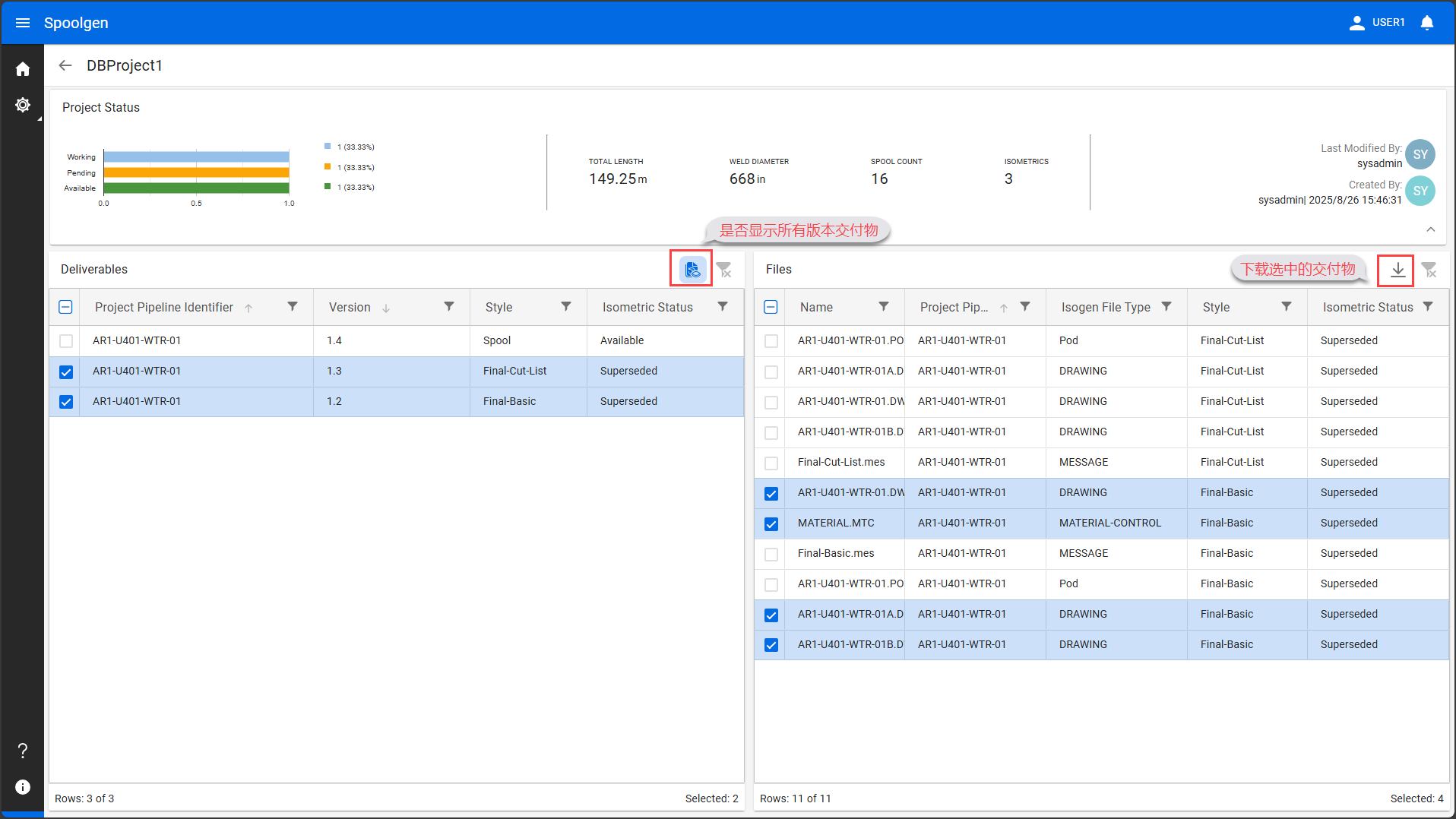Image resolution: width=1456 pixels, height=819 pixels.
Task: Click the notification bell icon
Action: point(1426,23)
